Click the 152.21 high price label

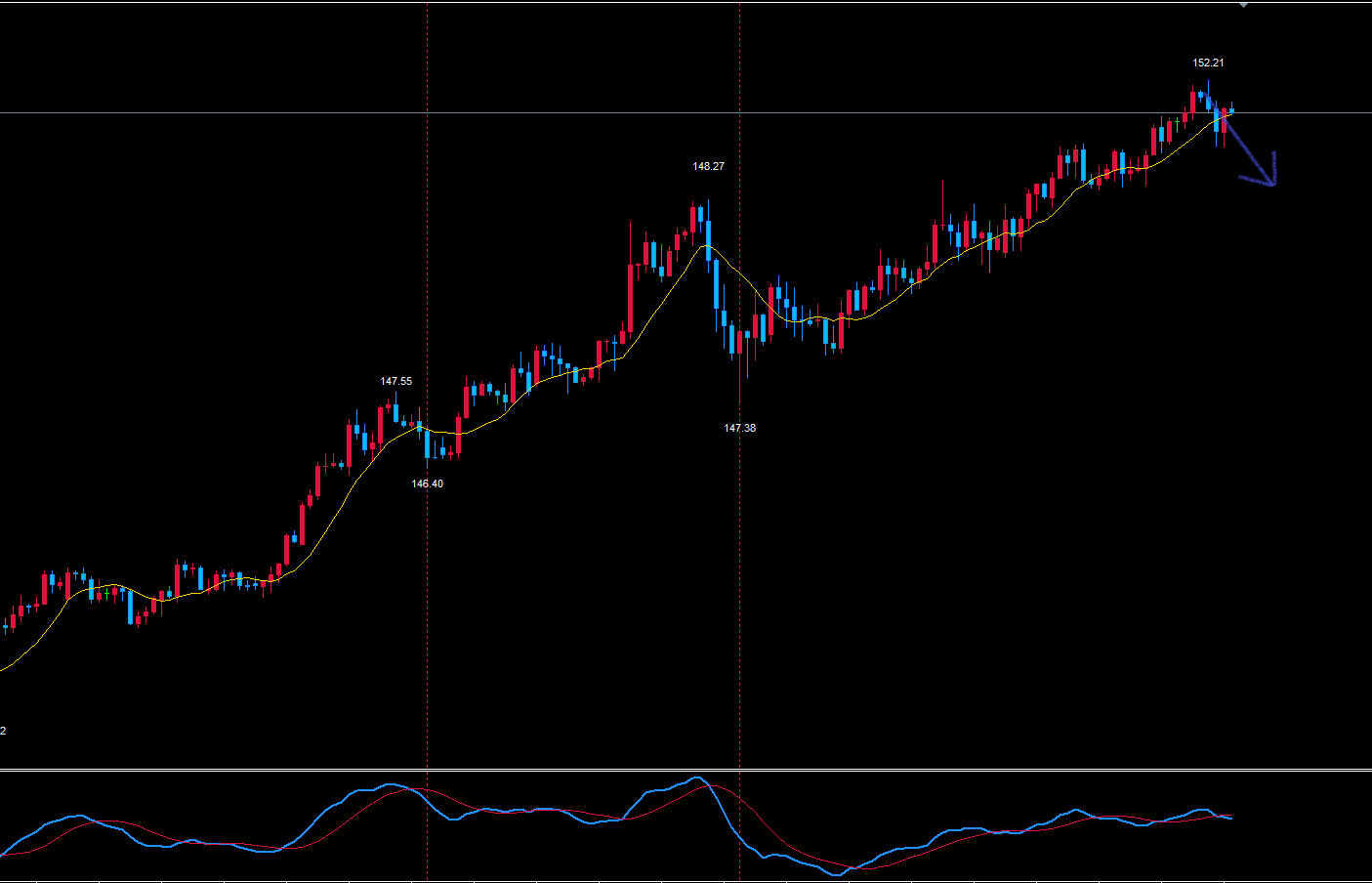(x=1208, y=63)
